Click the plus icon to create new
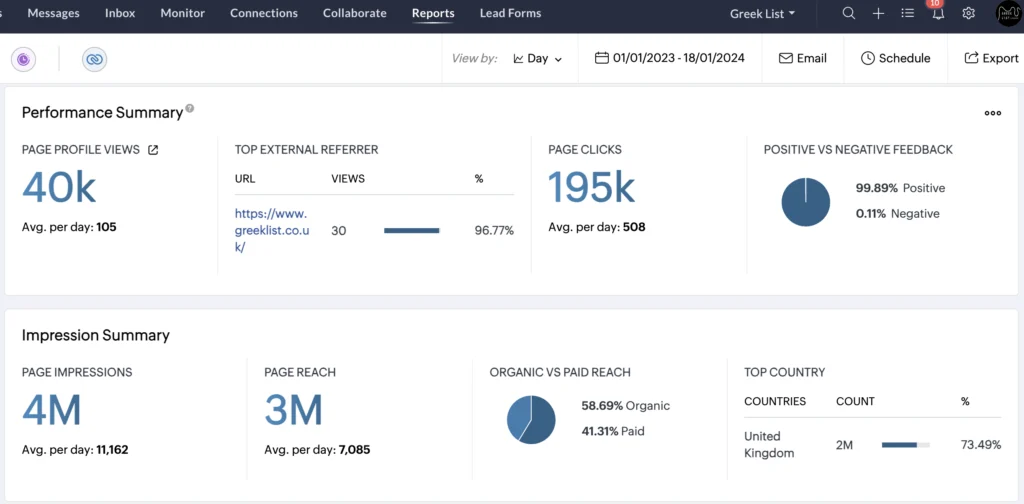This screenshot has height=504, width=1024. click(878, 13)
